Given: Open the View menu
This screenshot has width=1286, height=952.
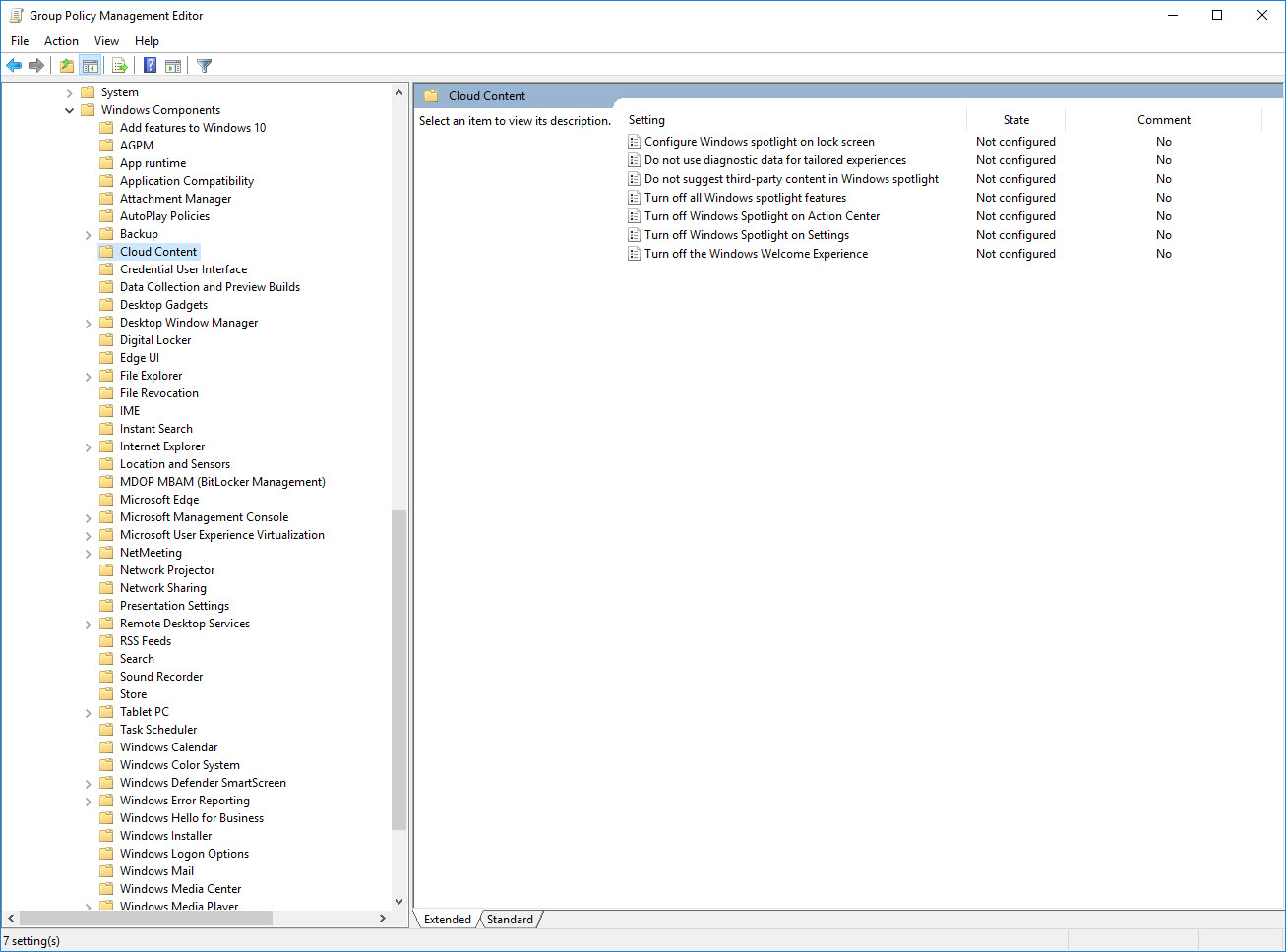Looking at the screenshot, I should click(106, 41).
